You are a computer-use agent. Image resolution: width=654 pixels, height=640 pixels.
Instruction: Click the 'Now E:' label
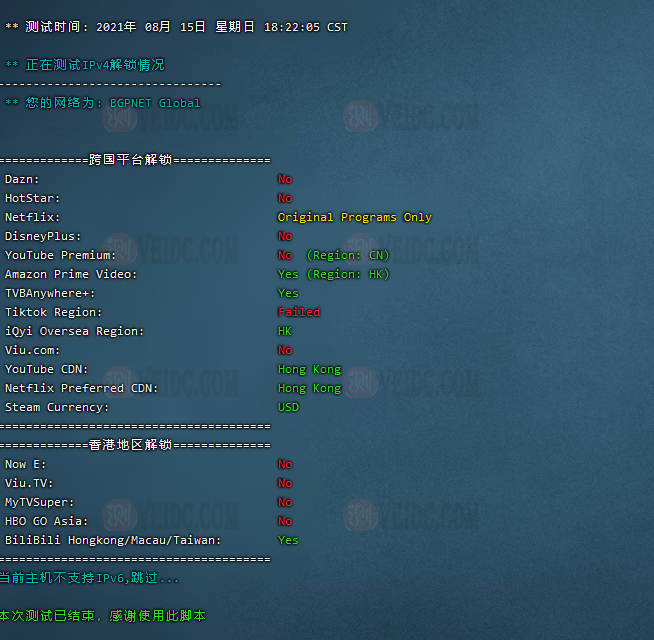click(25, 464)
